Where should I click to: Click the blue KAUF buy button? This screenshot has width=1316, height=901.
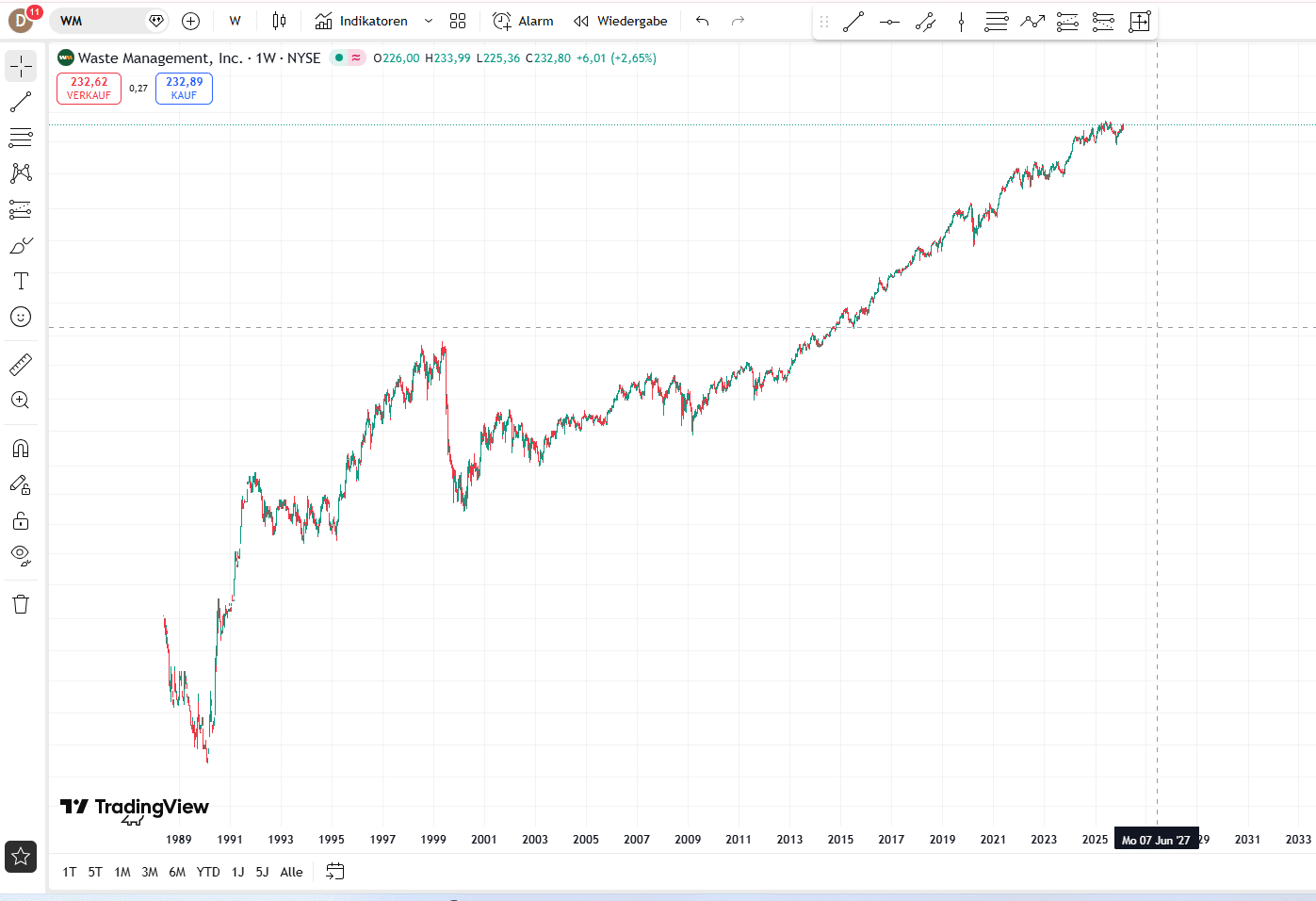[184, 89]
